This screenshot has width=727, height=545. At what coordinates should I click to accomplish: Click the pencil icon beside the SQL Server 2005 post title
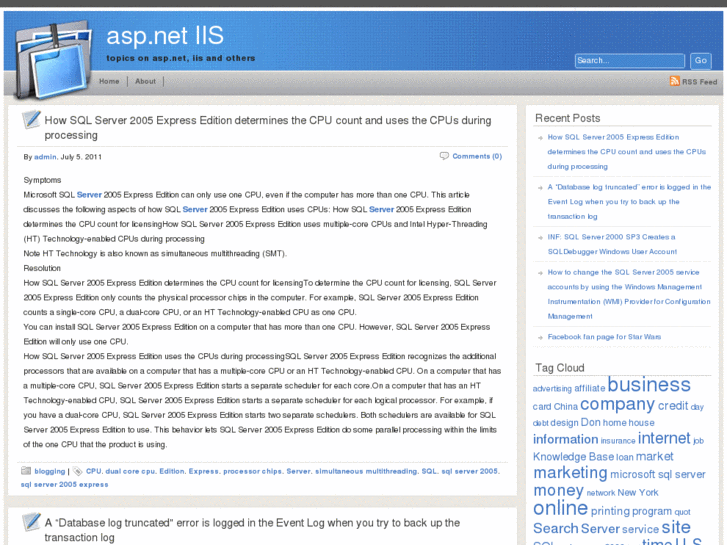click(32, 120)
